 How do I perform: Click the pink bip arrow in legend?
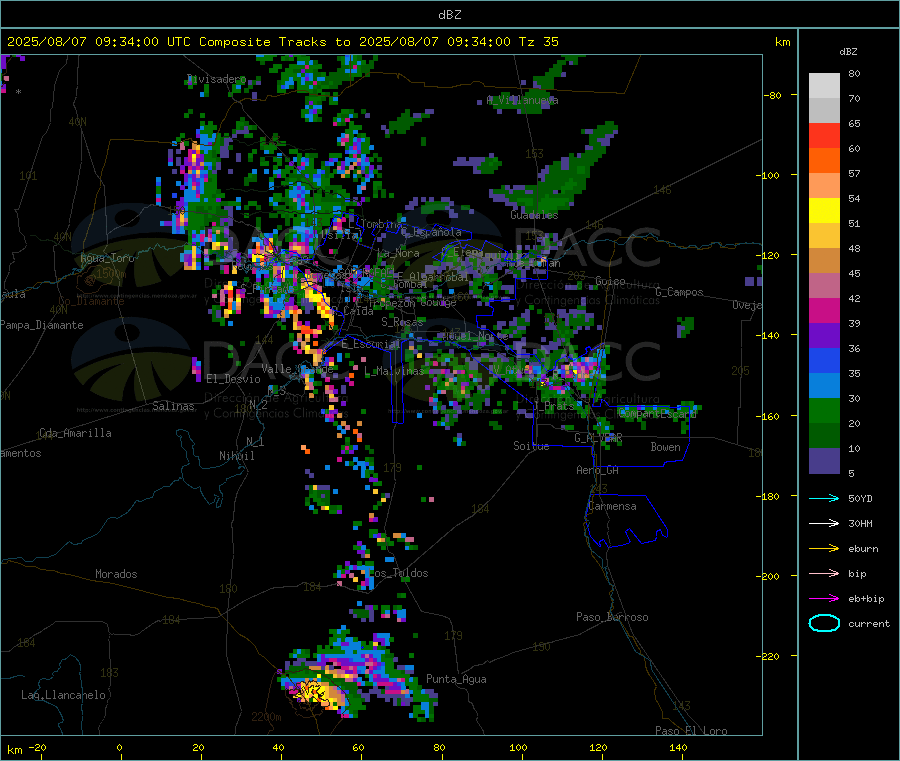[824, 573]
